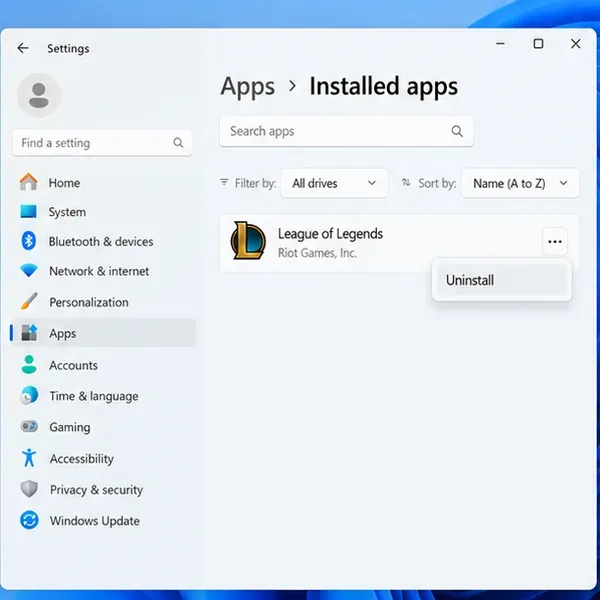Viewport: 600px width, 600px height.
Task: Click into the Search apps field
Action: pyautogui.click(x=346, y=131)
